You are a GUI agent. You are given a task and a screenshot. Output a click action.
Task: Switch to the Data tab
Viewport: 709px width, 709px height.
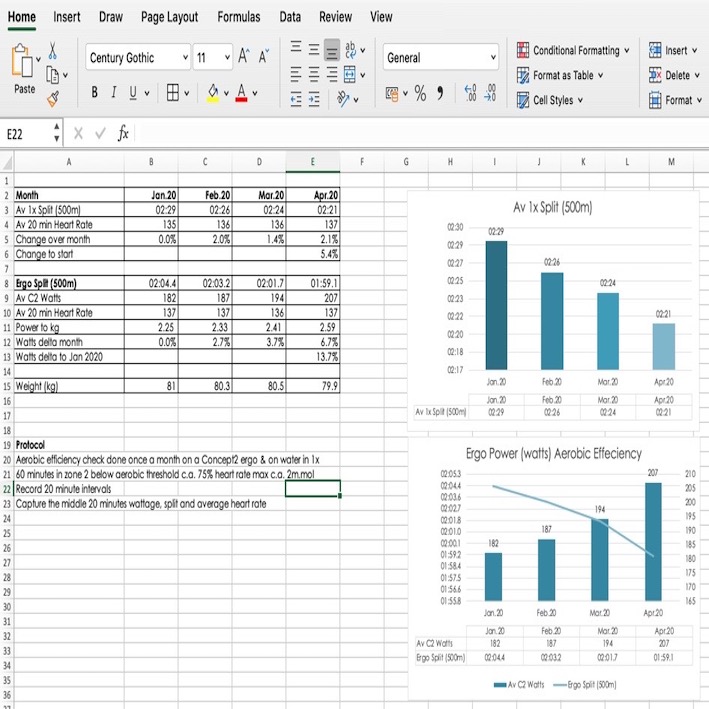[290, 17]
